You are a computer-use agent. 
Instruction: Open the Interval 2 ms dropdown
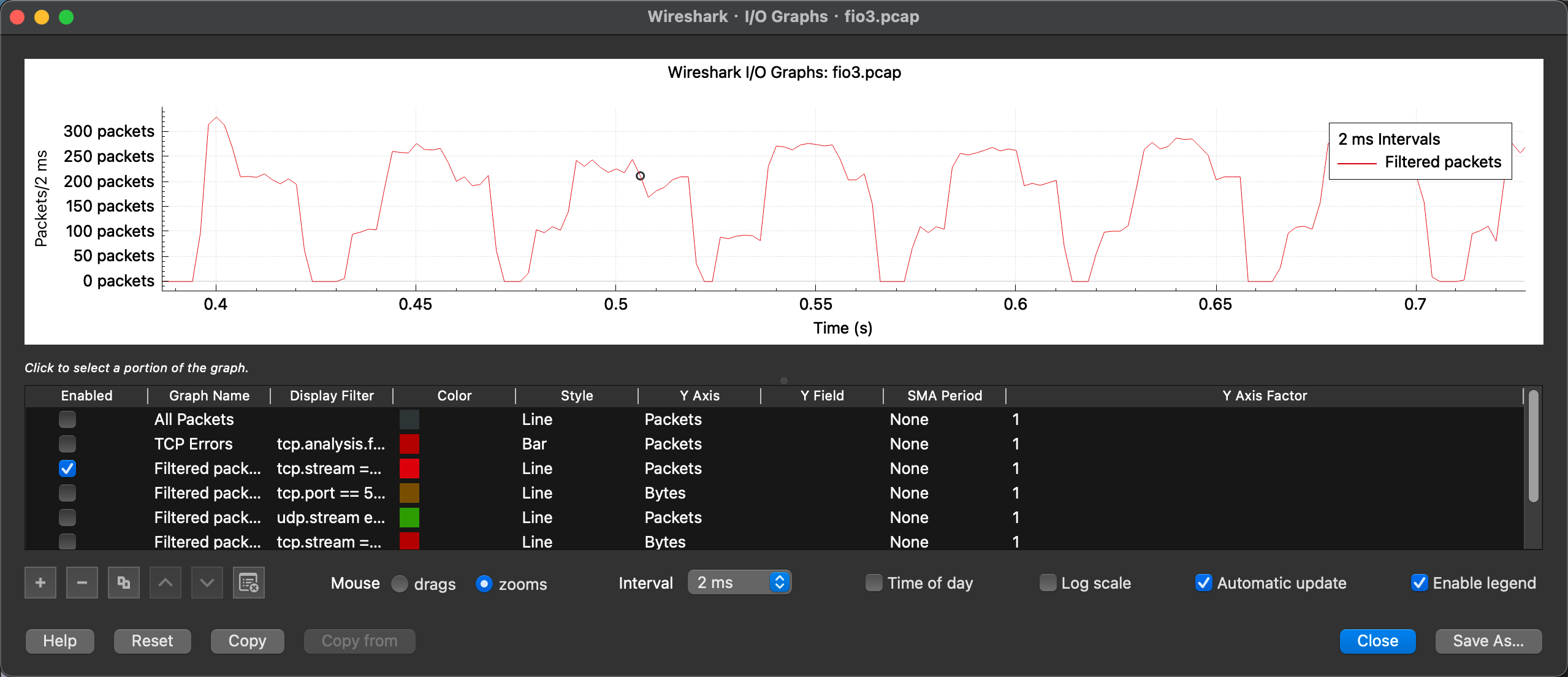(x=739, y=583)
